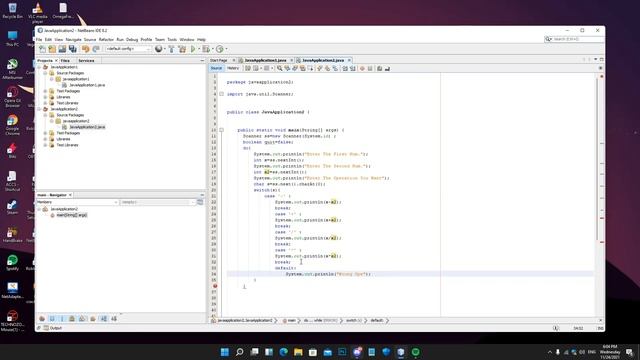Image resolution: width=640 pixels, height=360 pixels.
Task: Expand Libraries under JavaApplication2
Action: (x=45, y=139)
